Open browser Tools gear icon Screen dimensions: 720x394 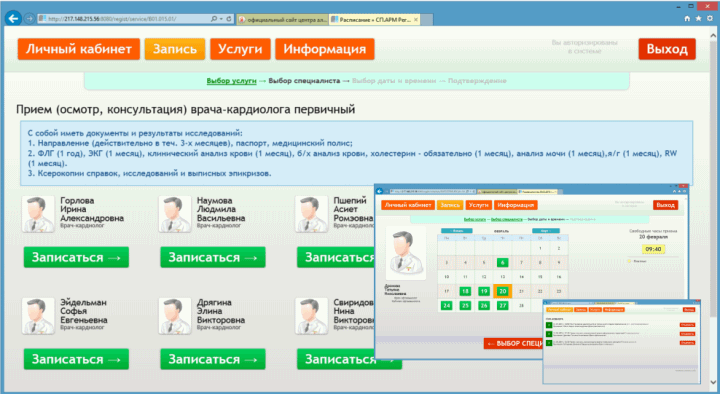click(709, 18)
